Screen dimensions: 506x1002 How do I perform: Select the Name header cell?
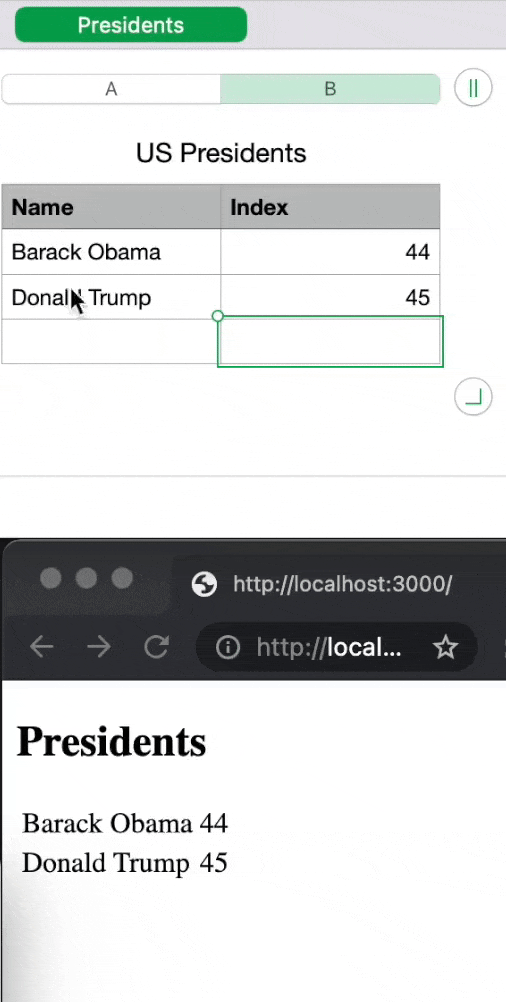111,207
